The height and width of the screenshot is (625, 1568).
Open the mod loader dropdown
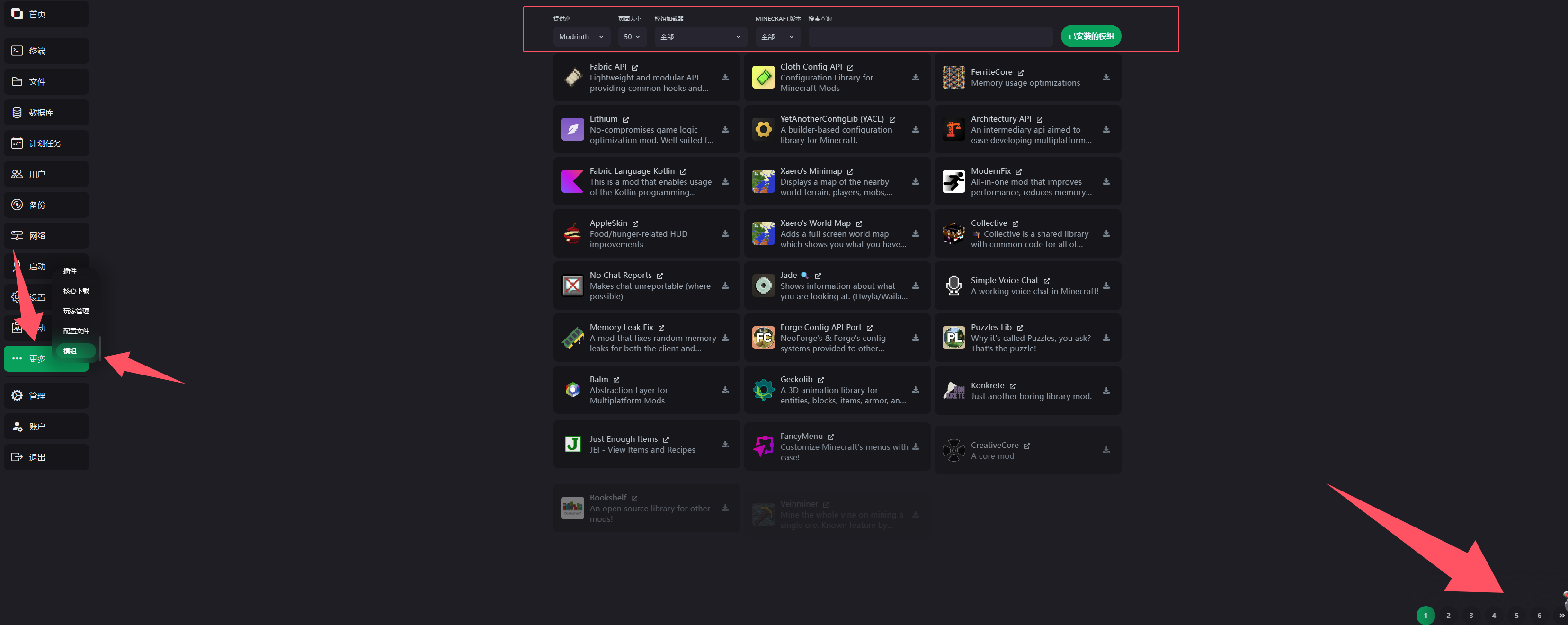(x=701, y=36)
